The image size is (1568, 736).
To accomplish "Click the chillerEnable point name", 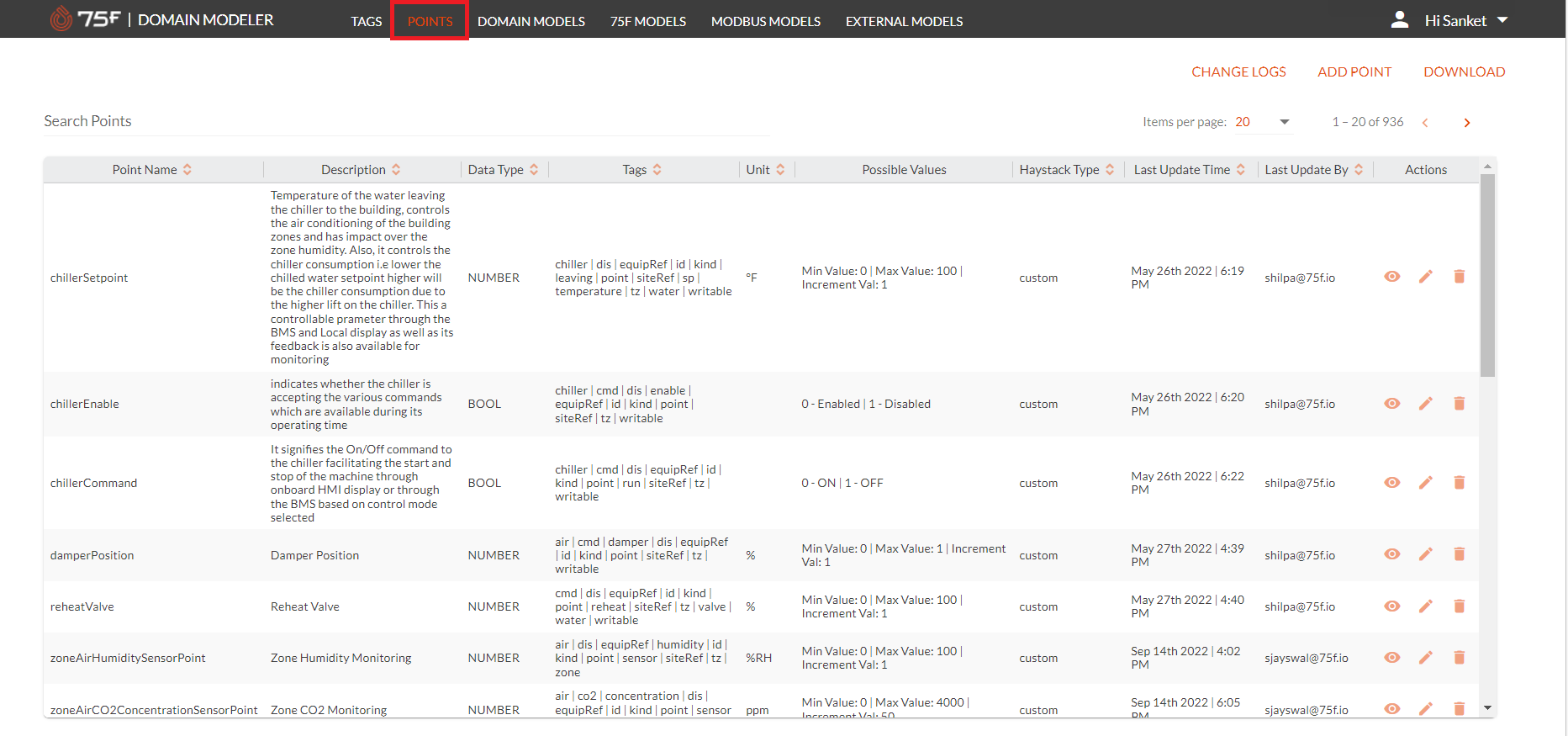I will [85, 404].
